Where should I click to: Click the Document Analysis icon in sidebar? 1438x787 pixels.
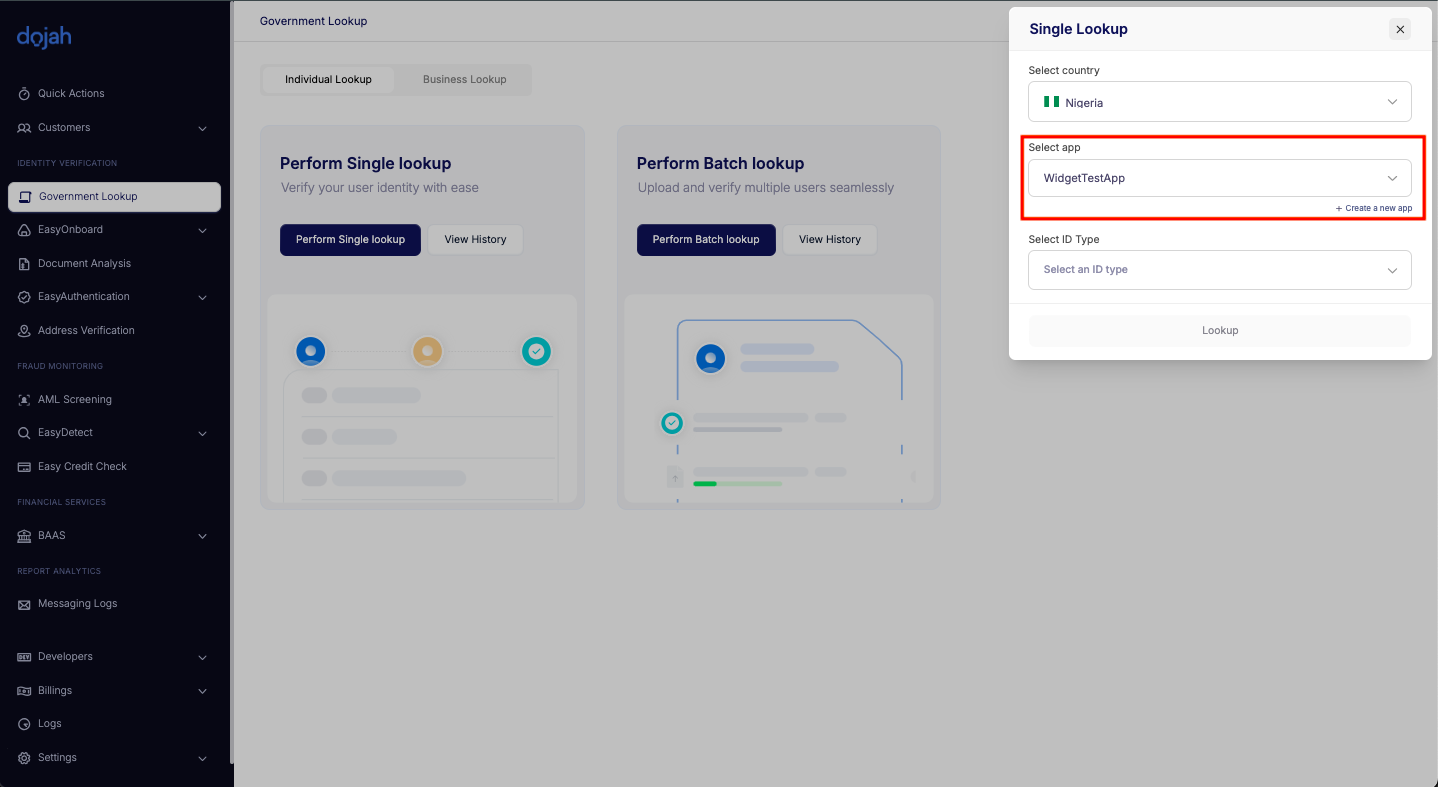(x=24, y=264)
